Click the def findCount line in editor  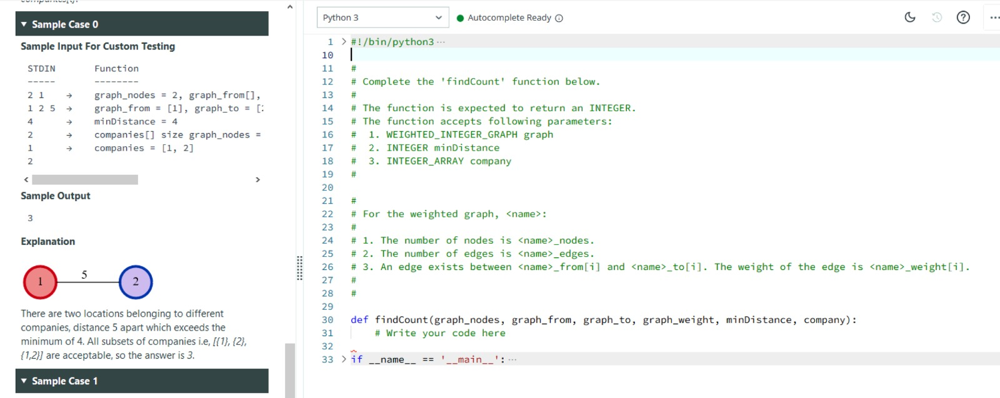tap(604, 320)
